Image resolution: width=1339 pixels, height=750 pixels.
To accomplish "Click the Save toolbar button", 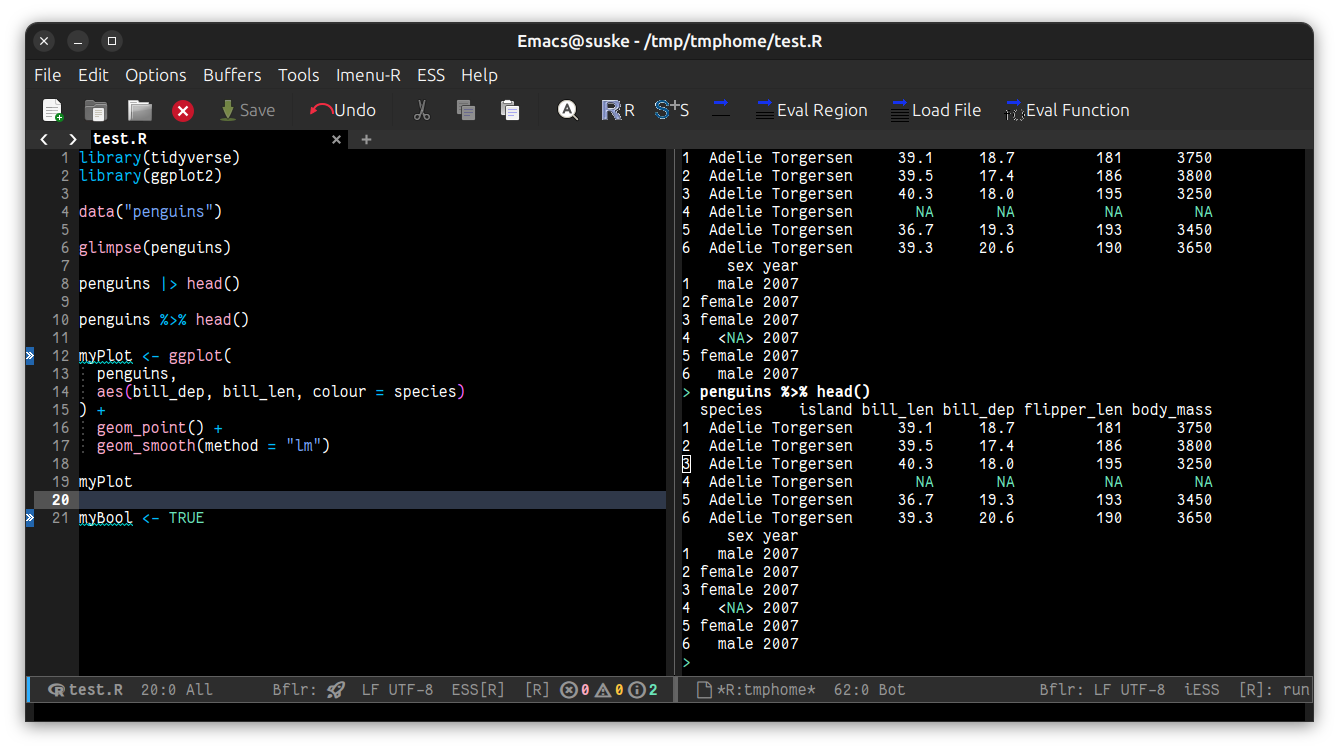I will tap(247, 110).
